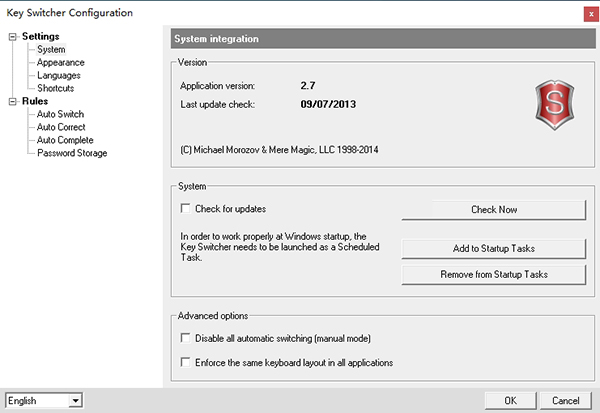600x413 pixels.
Task: Open the English language dropdown
Action: point(75,401)
